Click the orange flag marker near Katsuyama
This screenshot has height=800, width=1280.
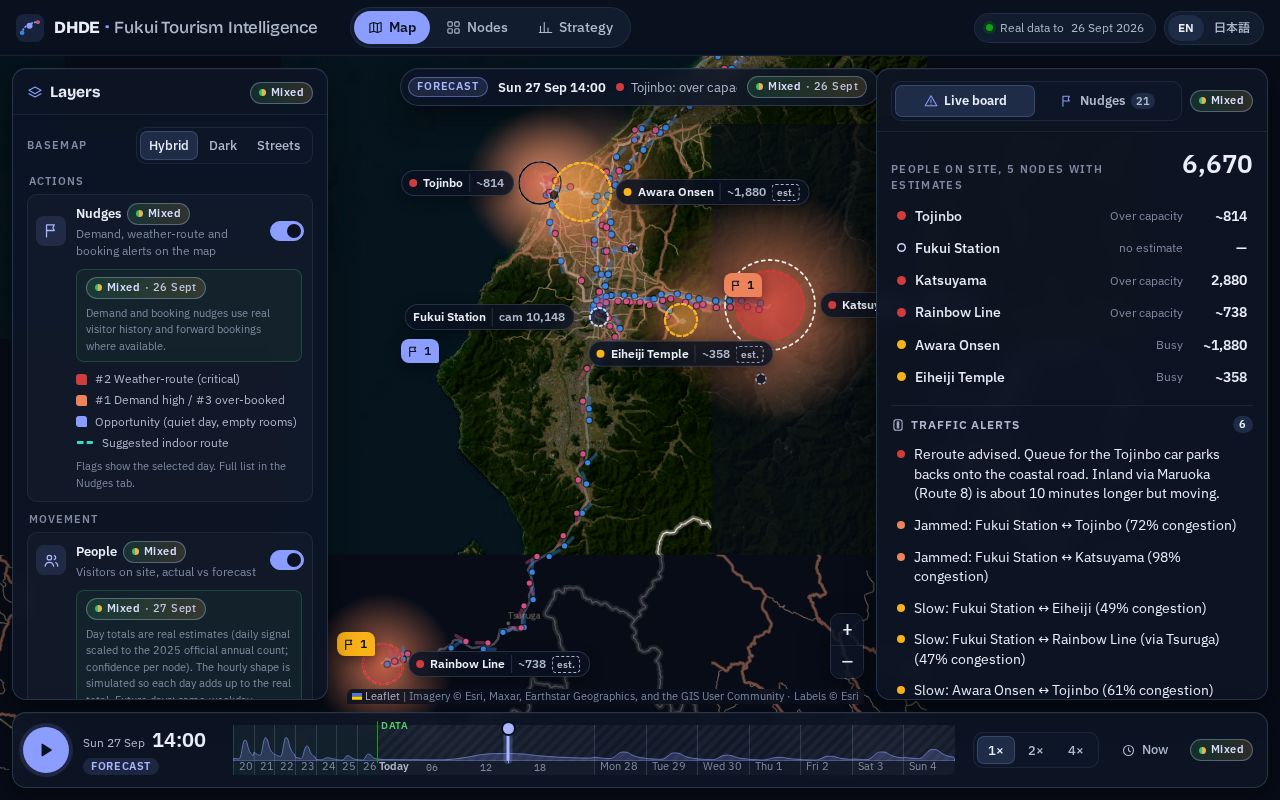743,285
